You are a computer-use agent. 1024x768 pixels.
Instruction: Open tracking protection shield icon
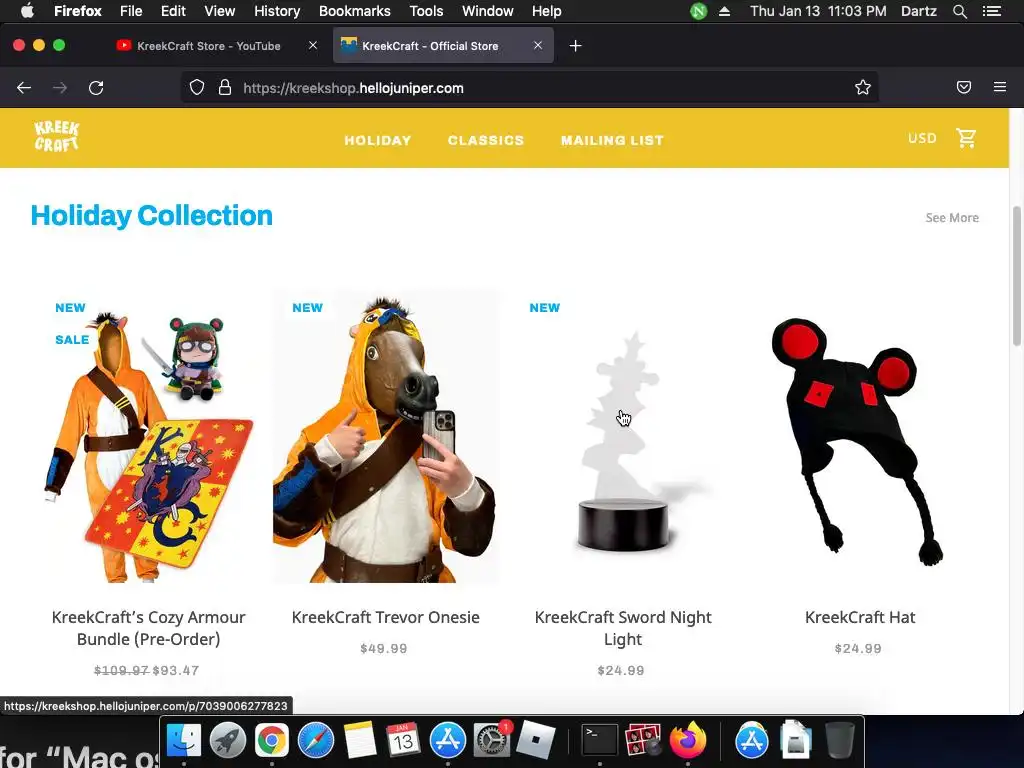(197, 88)
